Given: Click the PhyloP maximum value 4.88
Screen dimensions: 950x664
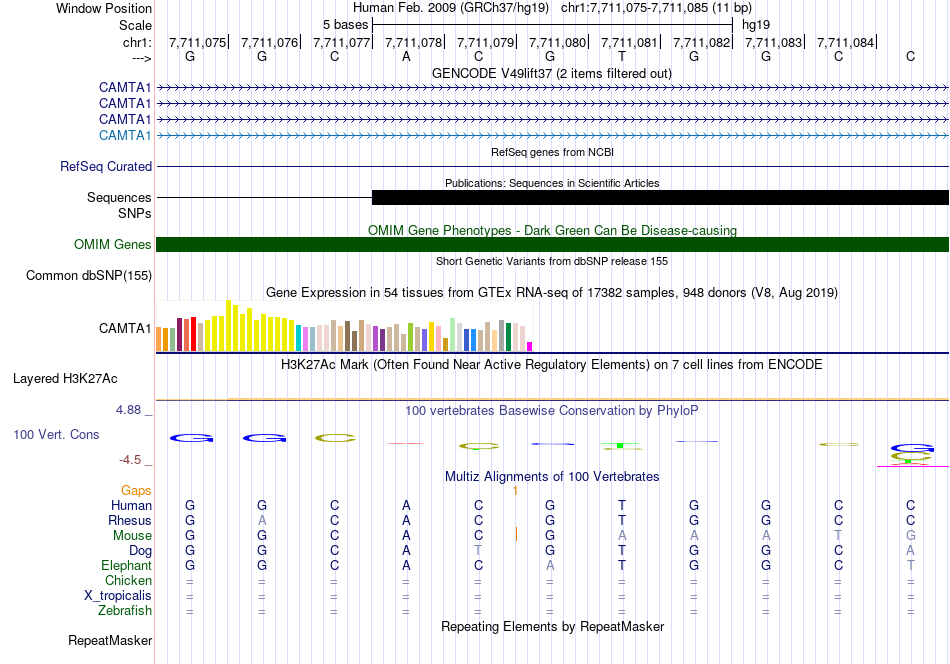Looking at the screenshot, I should pos(128,410).
